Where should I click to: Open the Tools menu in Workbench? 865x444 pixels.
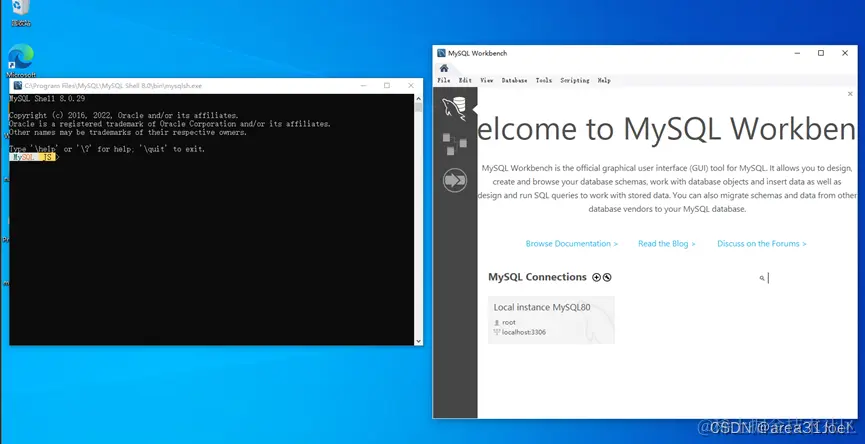543,81
